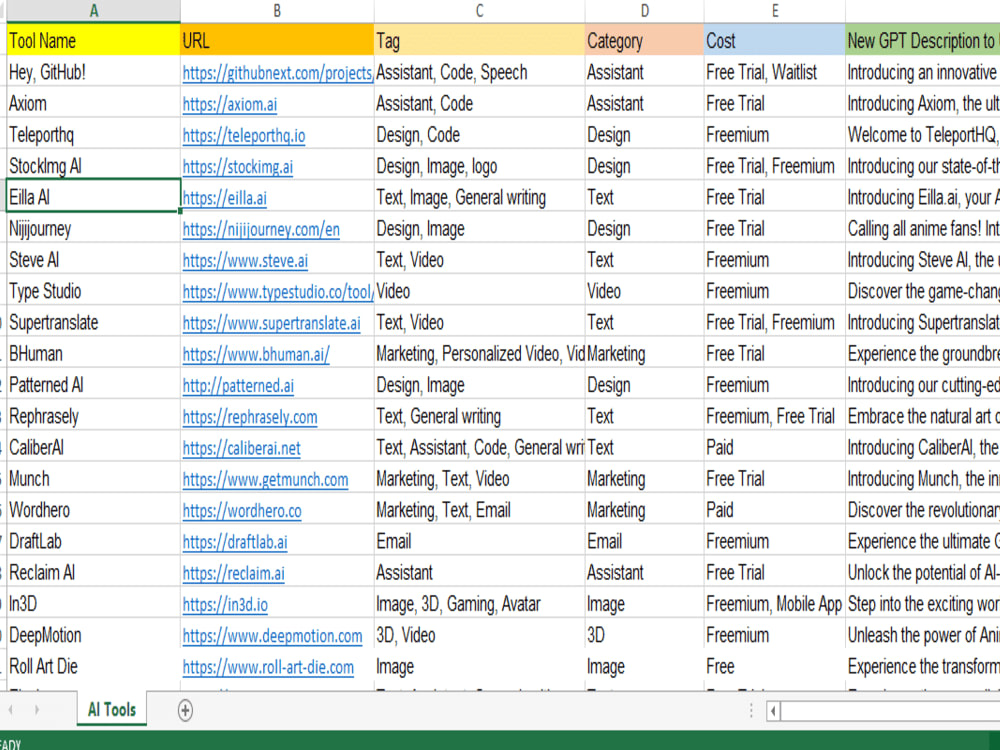This screenshot has height=750, width=1000.
Task: Select the BHuman cell
Action: point(94,353)
